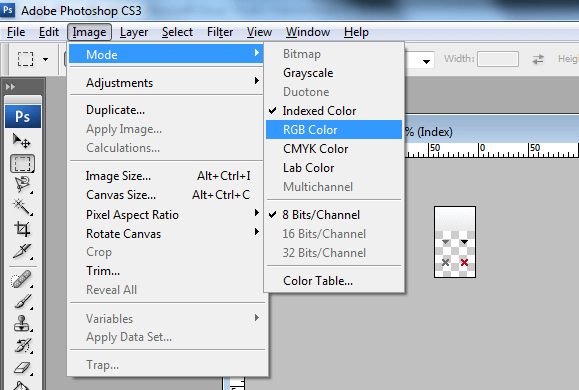Open the tool preset picker dropdown arrow
This screenshot has height=390, width=579.
(x=45, y=59)
